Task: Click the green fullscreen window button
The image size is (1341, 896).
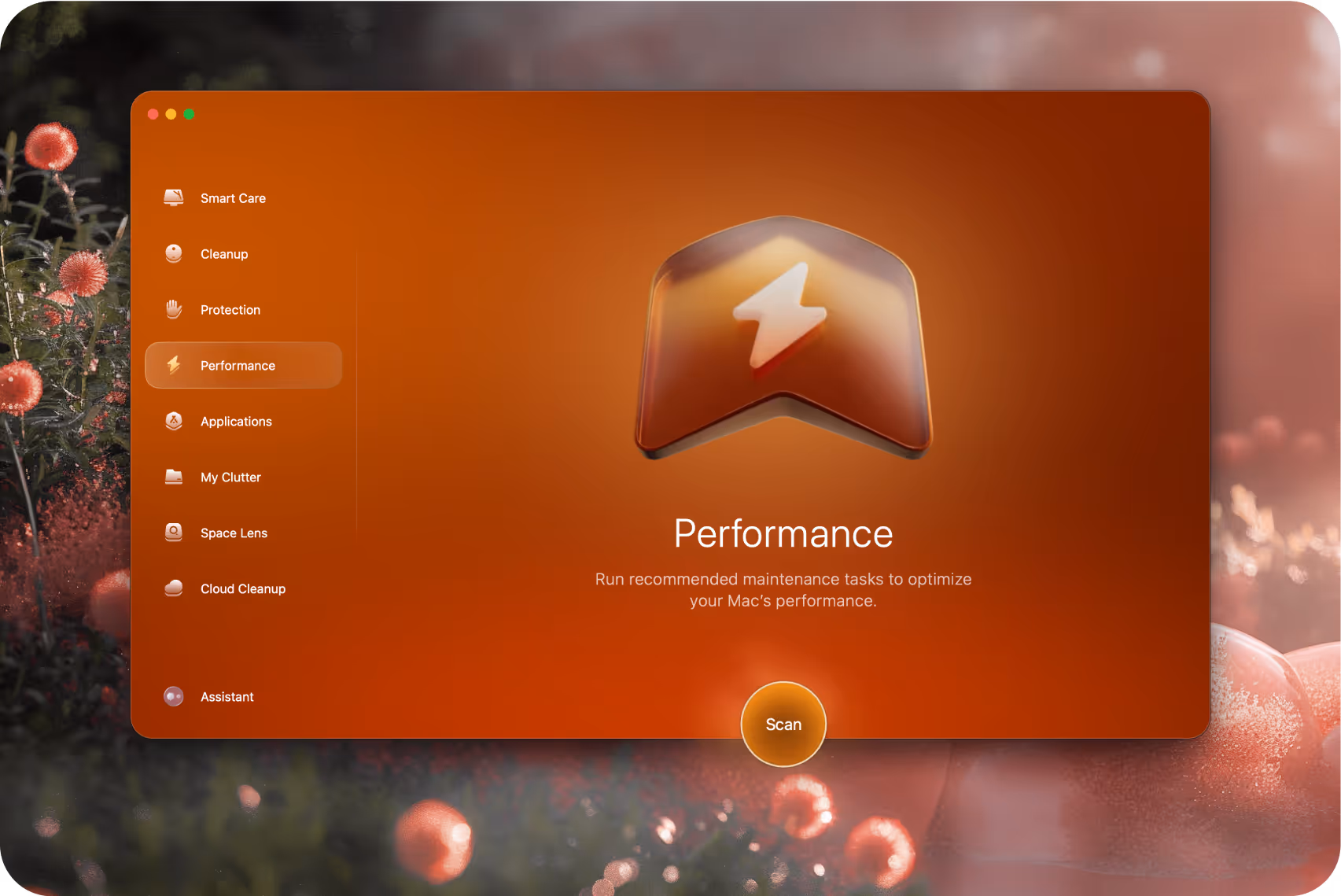Action: 189,114
